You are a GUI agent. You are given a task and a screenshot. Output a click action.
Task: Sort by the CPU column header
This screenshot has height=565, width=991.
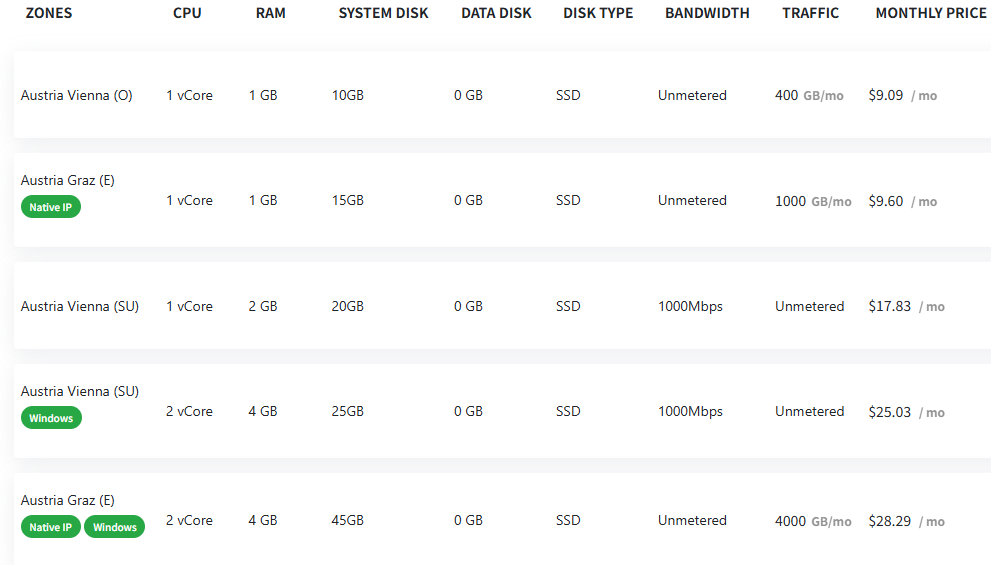pos(187,13)
